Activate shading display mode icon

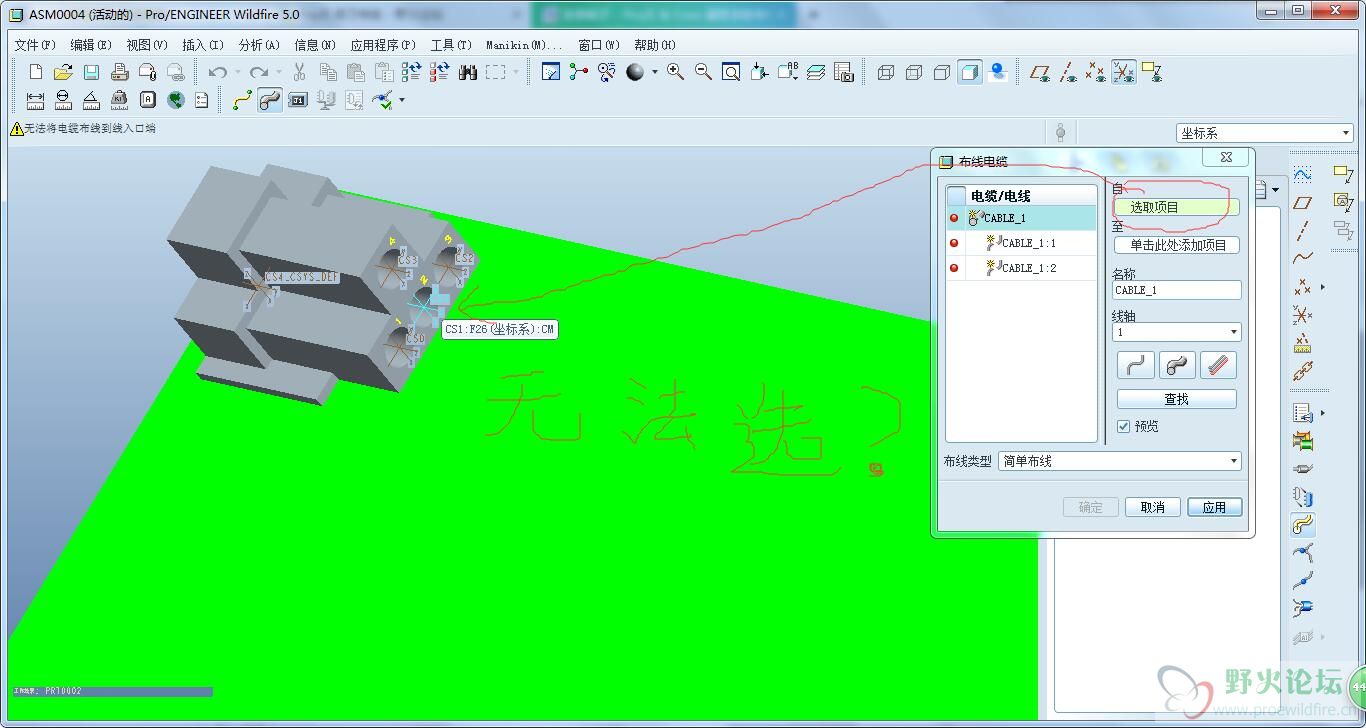tap(970, 72)
